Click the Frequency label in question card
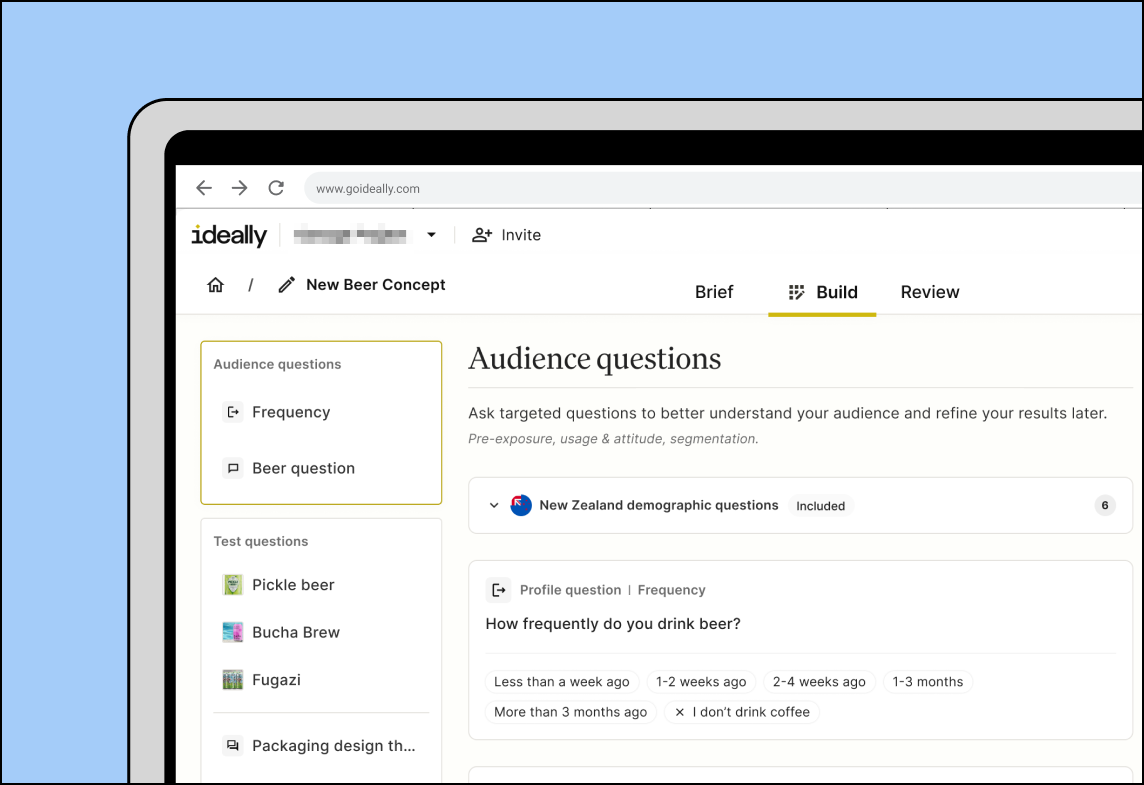This screenshot has width=1144, height=785. pyautogui.click(x=671, y=589)
